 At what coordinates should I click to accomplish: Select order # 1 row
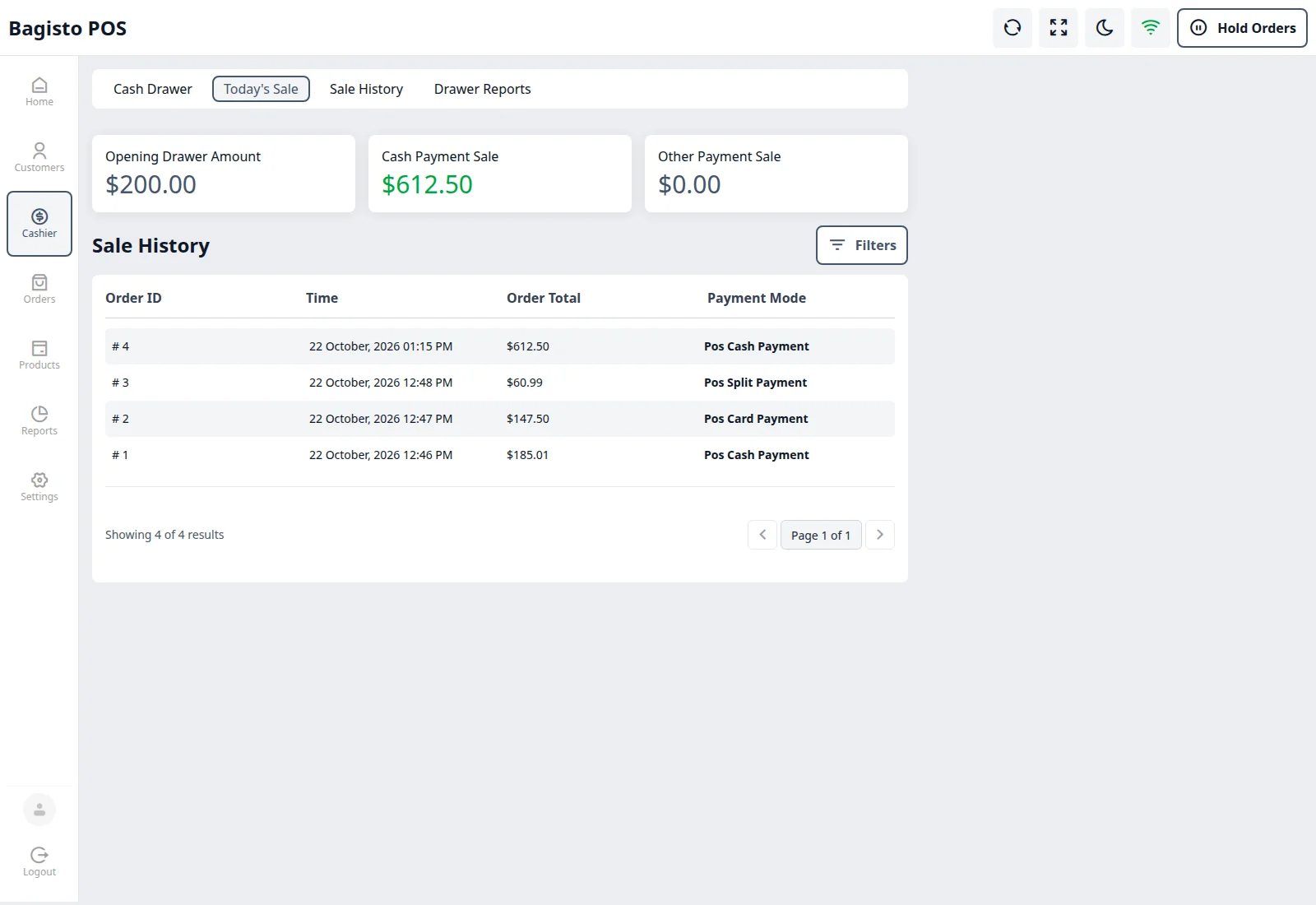click(x=500, y=455)
